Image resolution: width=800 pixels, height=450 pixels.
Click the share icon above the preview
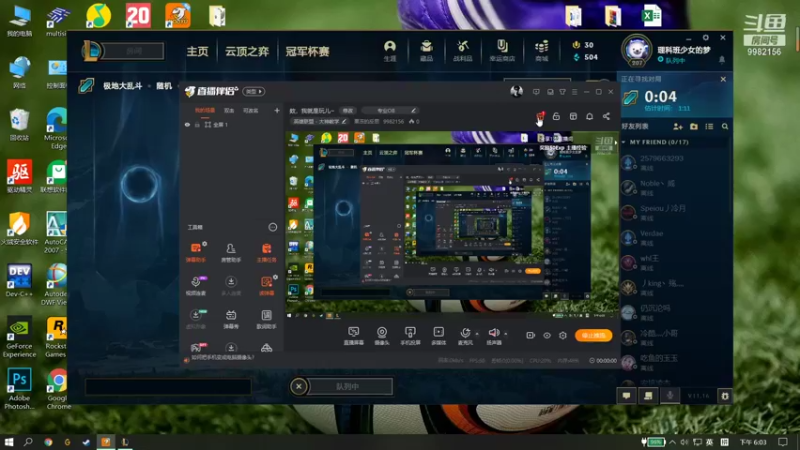606,116
